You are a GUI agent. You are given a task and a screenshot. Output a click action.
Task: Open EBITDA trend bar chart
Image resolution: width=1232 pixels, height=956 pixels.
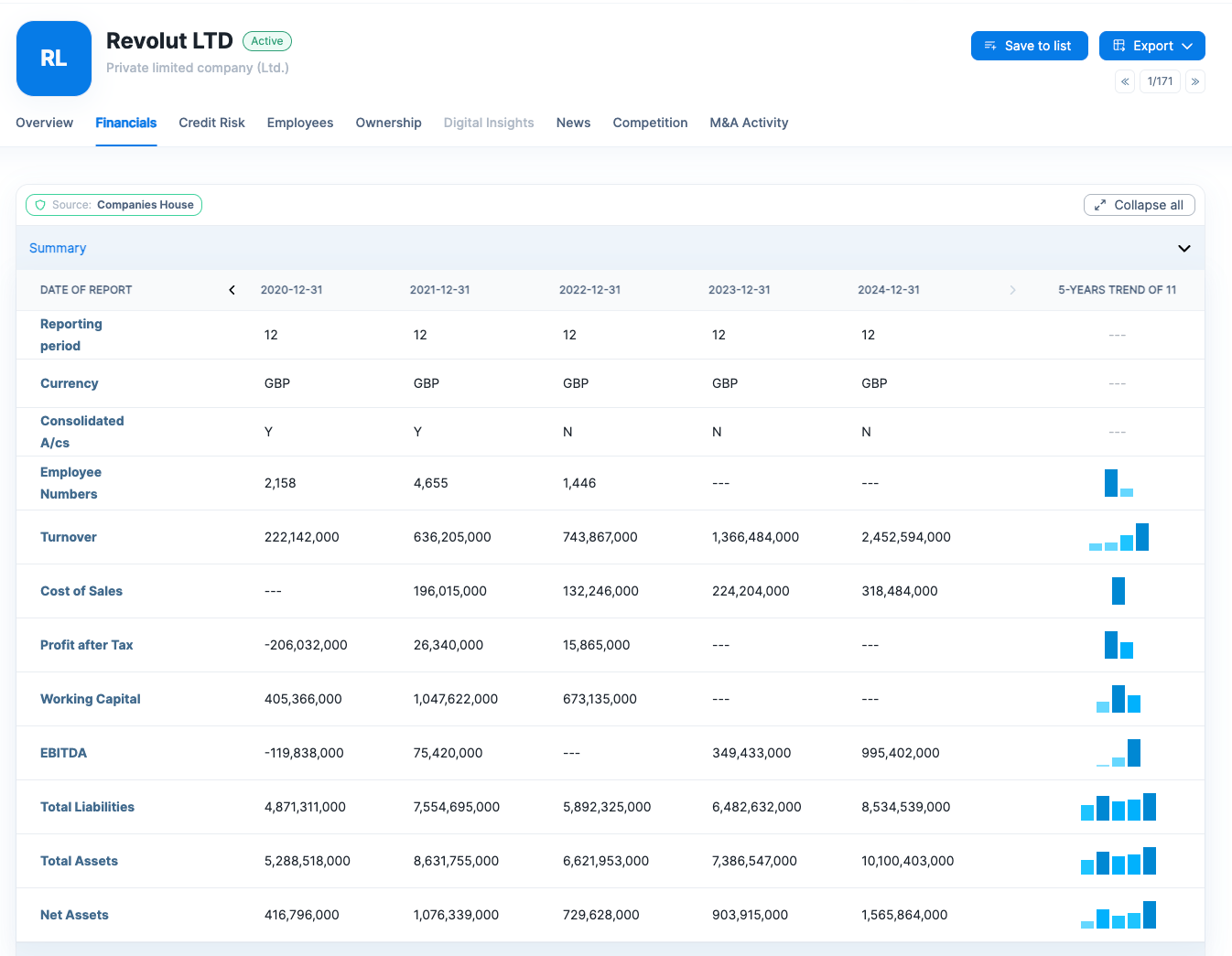1119,753
